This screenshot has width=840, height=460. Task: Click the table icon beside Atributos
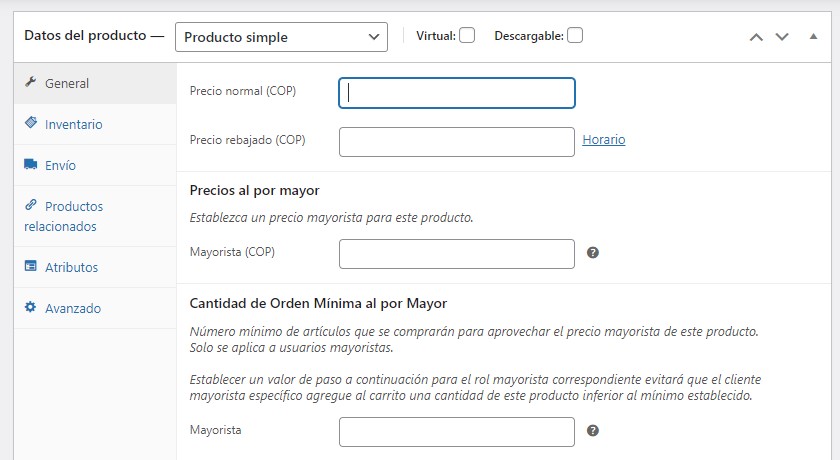pos(30,267)
